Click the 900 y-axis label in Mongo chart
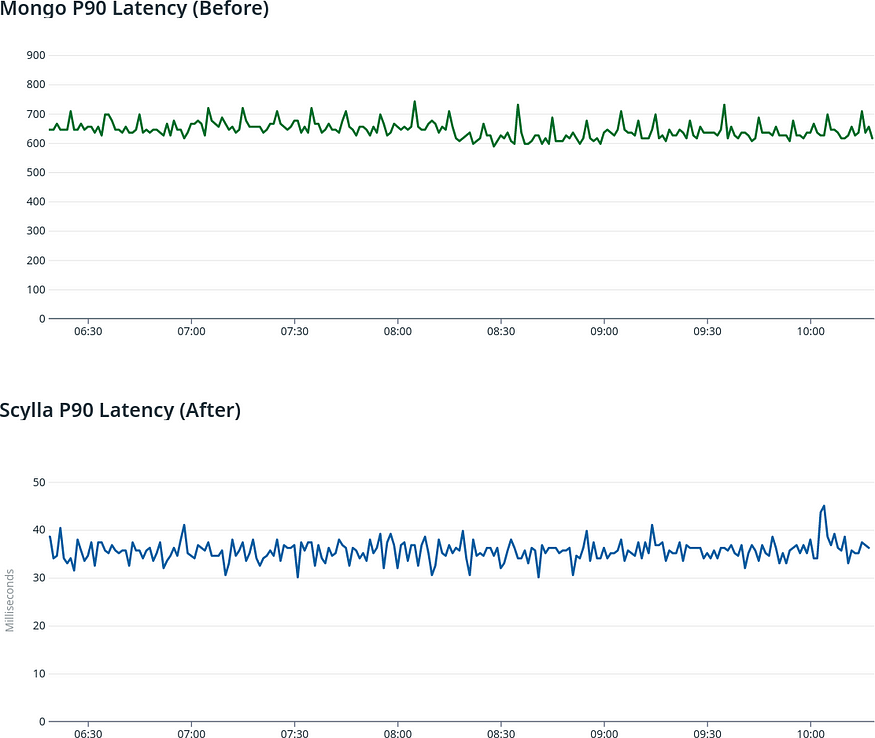Screen dimensions: 875x738 pyautogui.click(x=36, y=55)
